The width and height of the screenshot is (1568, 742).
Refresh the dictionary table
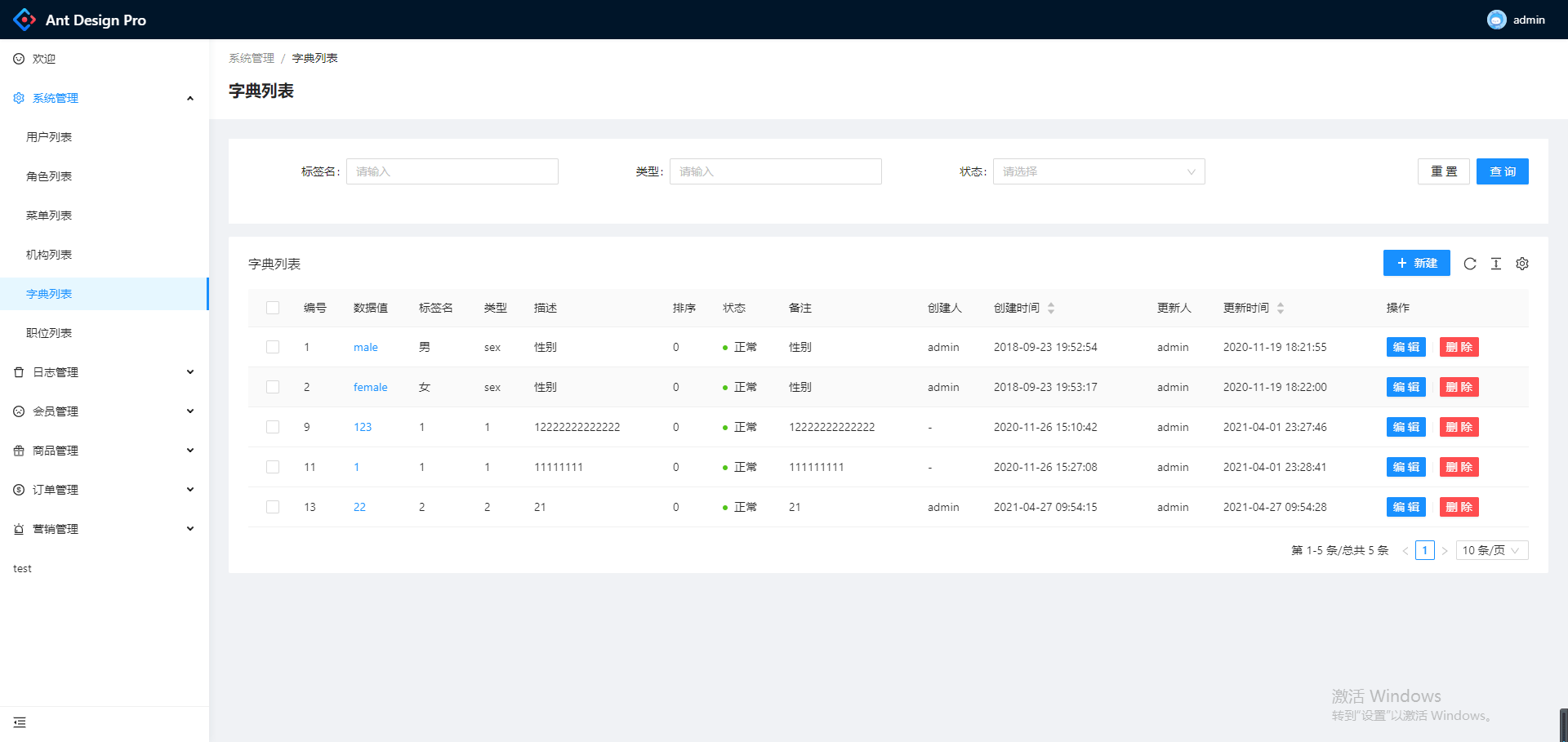[1470, 264]
